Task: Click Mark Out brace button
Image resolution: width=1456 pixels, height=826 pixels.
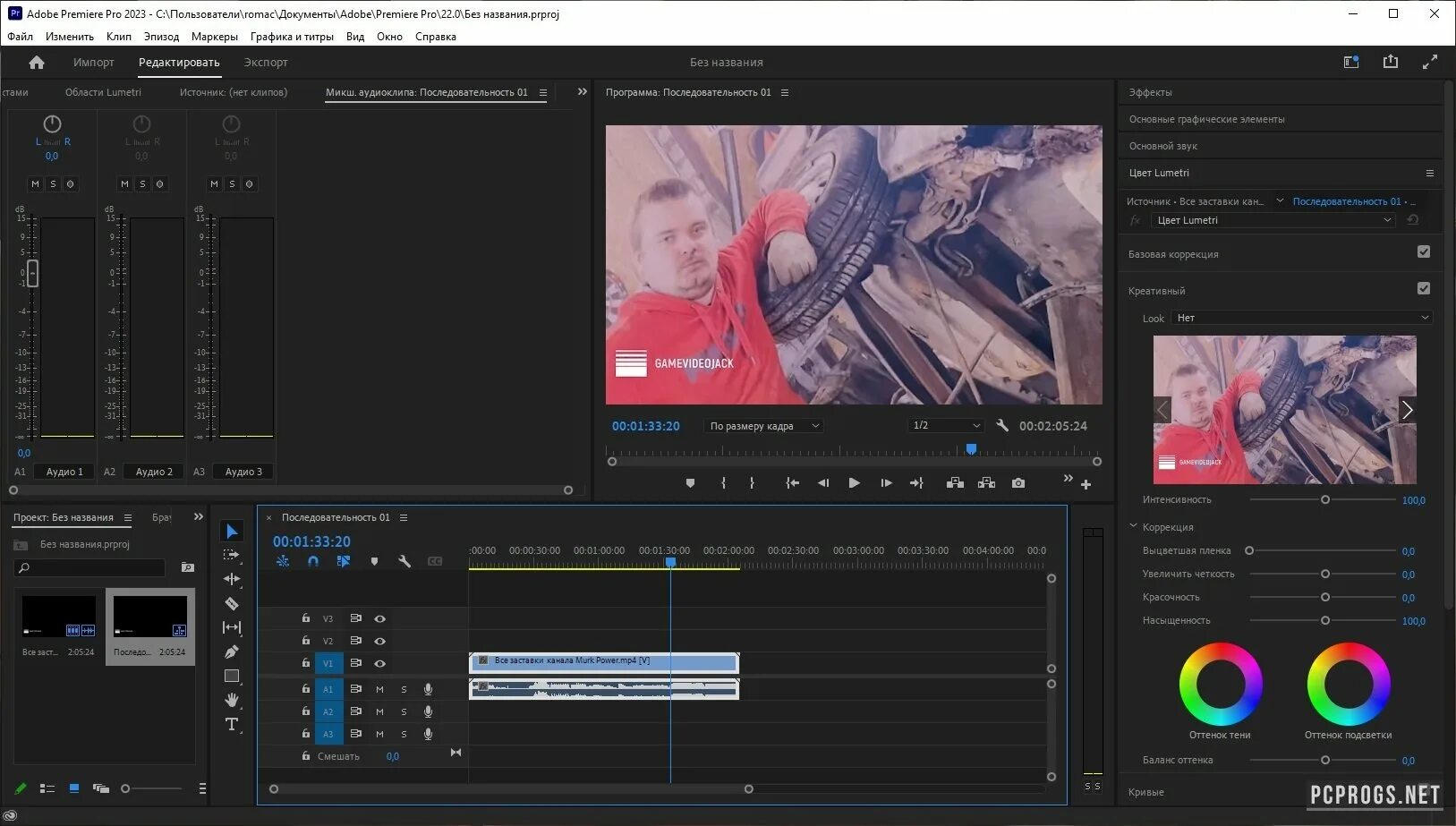Action: 752,483
